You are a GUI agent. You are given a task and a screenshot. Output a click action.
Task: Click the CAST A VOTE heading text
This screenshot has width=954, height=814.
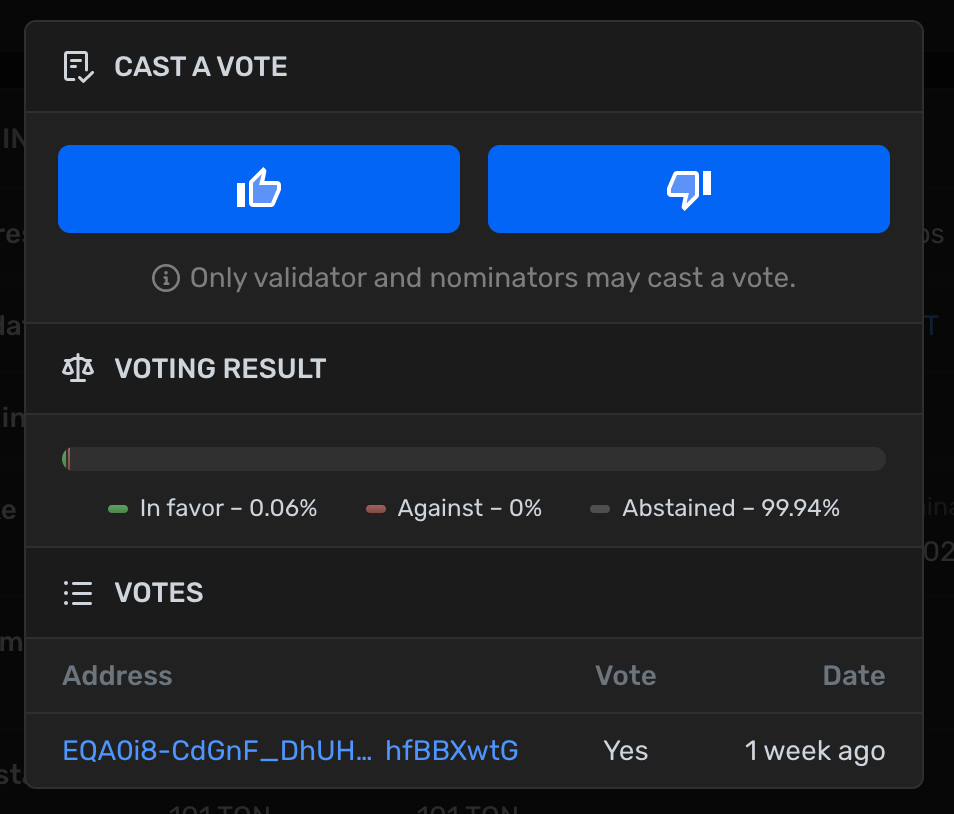pos(201,67)
